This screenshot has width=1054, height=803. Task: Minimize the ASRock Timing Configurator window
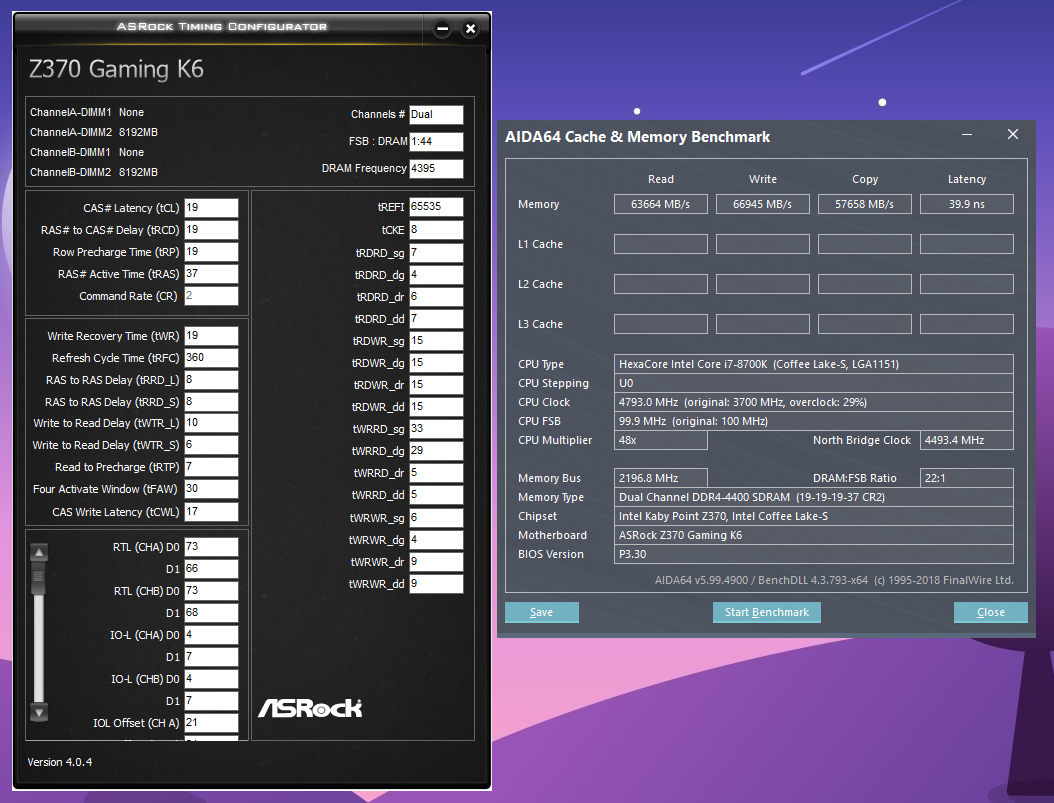coord(442,28)
